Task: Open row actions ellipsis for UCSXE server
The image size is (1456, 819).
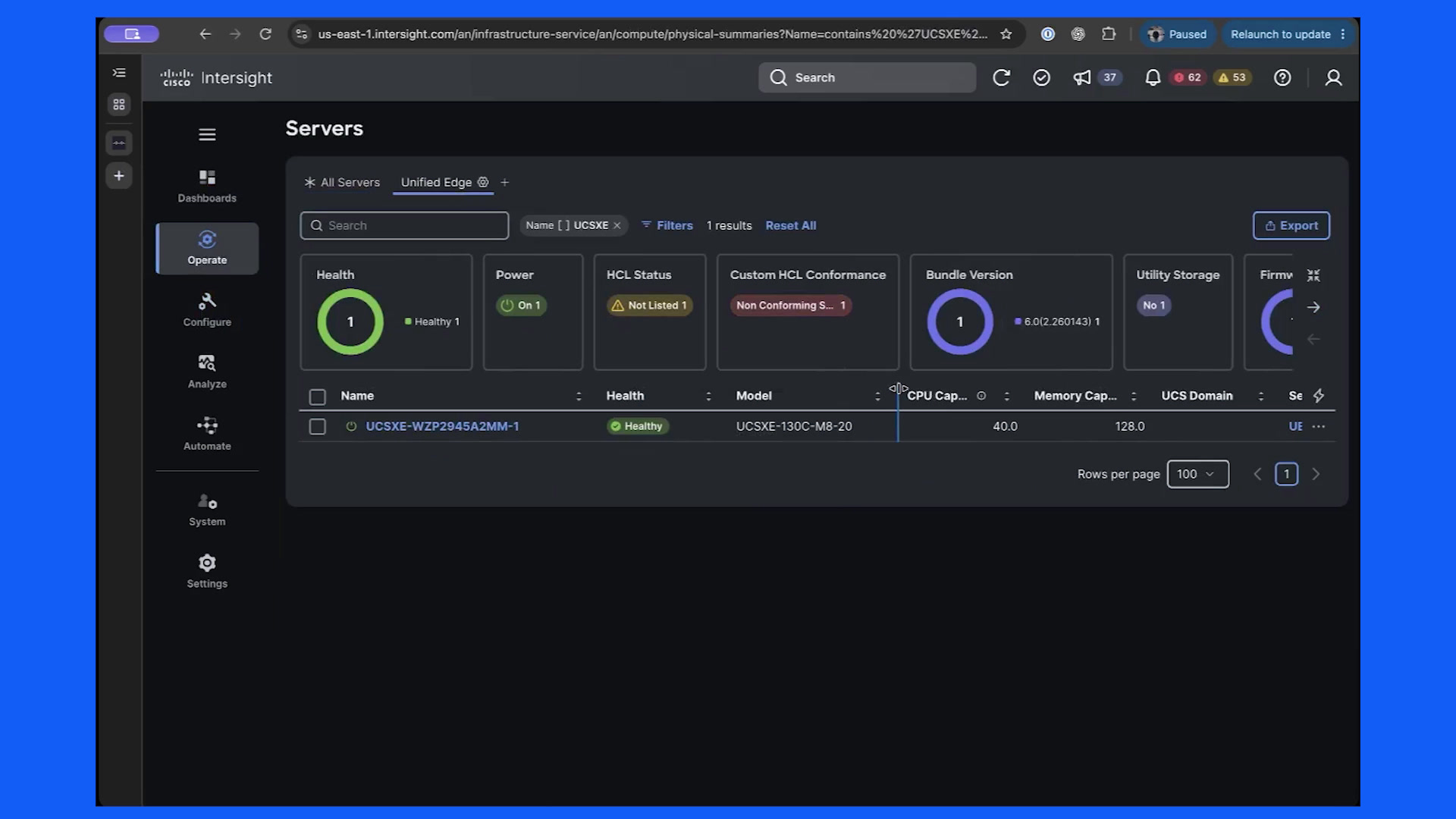Action: 1319,426
